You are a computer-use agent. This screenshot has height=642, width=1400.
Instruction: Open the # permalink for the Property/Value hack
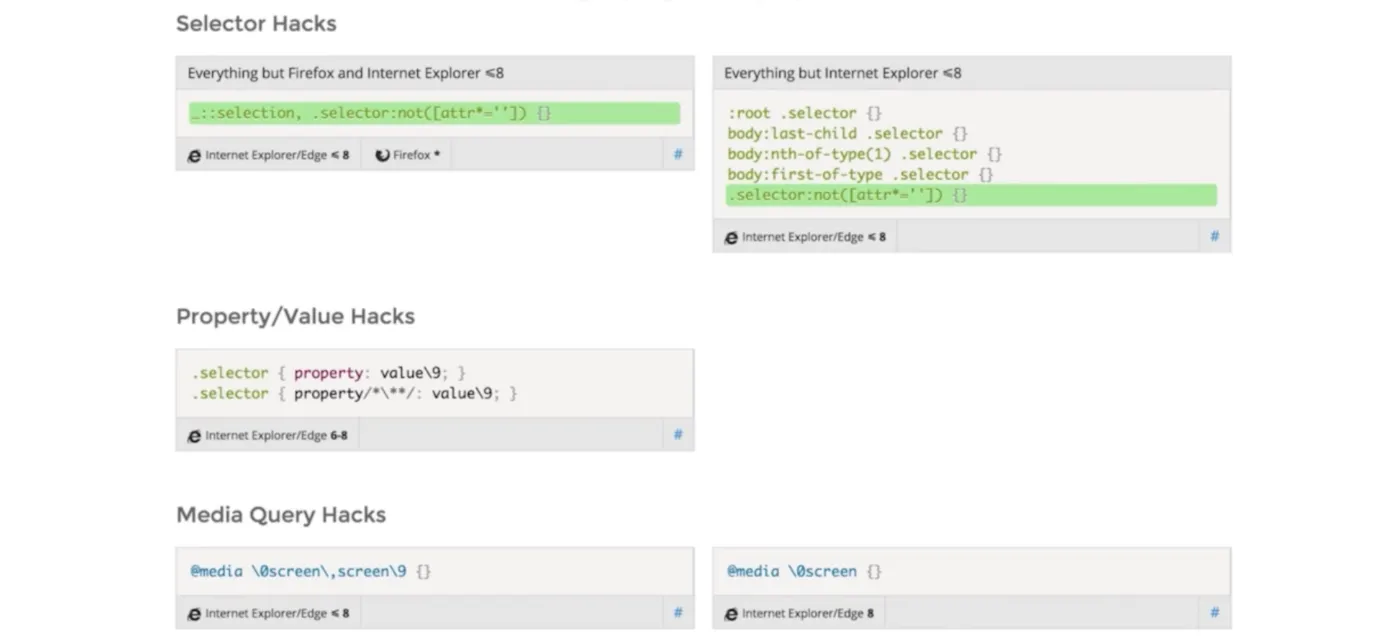point(678,435)
